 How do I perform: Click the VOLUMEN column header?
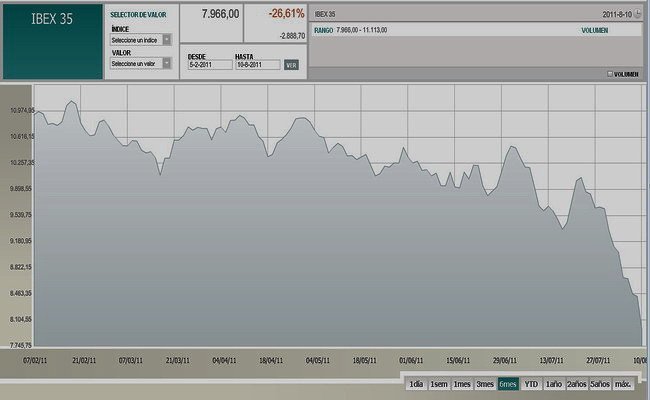click(594, 30)
